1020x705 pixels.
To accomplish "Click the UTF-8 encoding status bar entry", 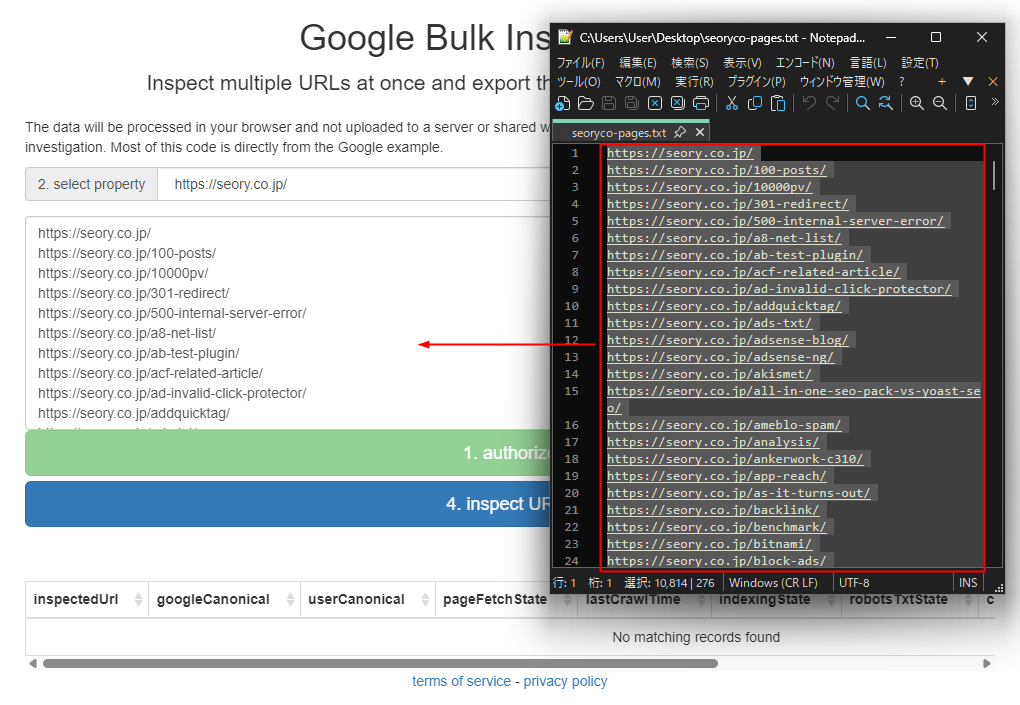I will click(x=853, y=583).
